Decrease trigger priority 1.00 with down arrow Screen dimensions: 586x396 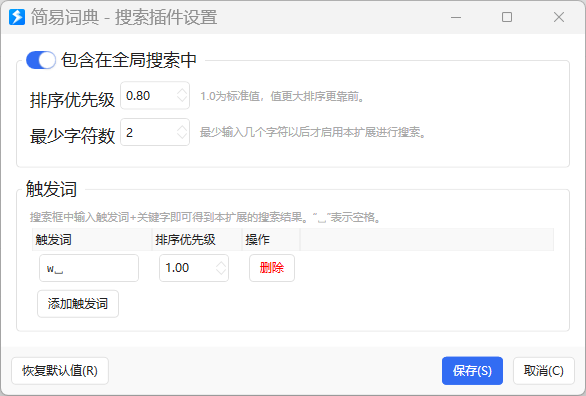[221, 272]
